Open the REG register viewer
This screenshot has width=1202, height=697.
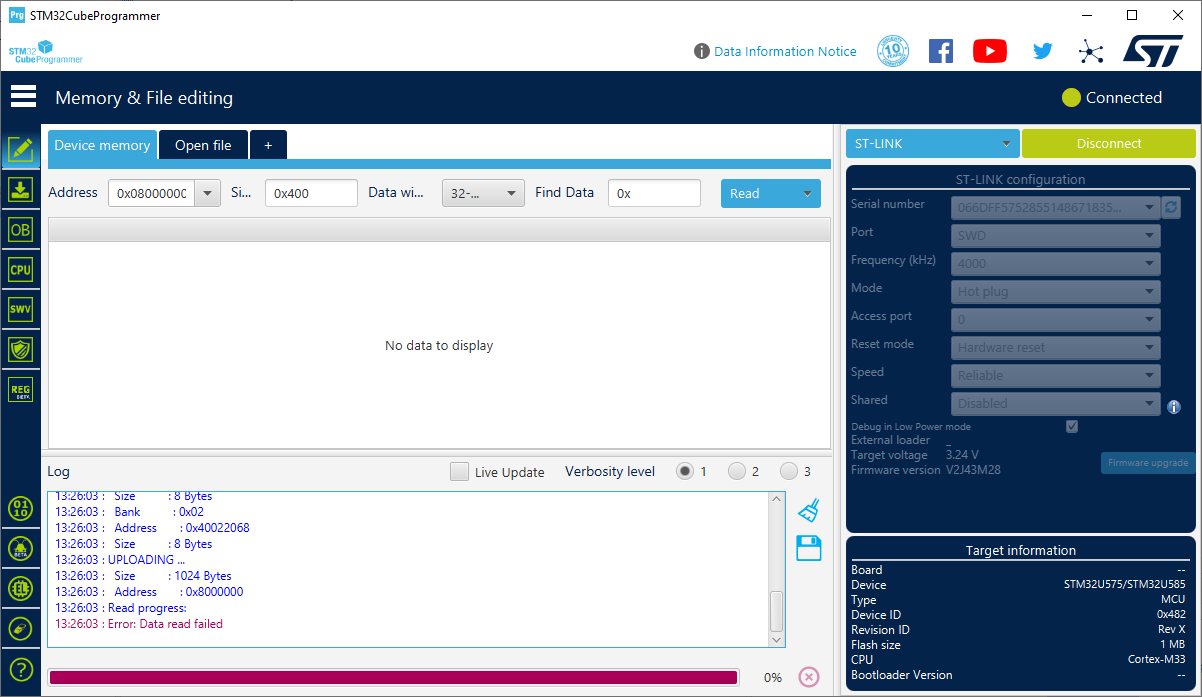(21, 389)
